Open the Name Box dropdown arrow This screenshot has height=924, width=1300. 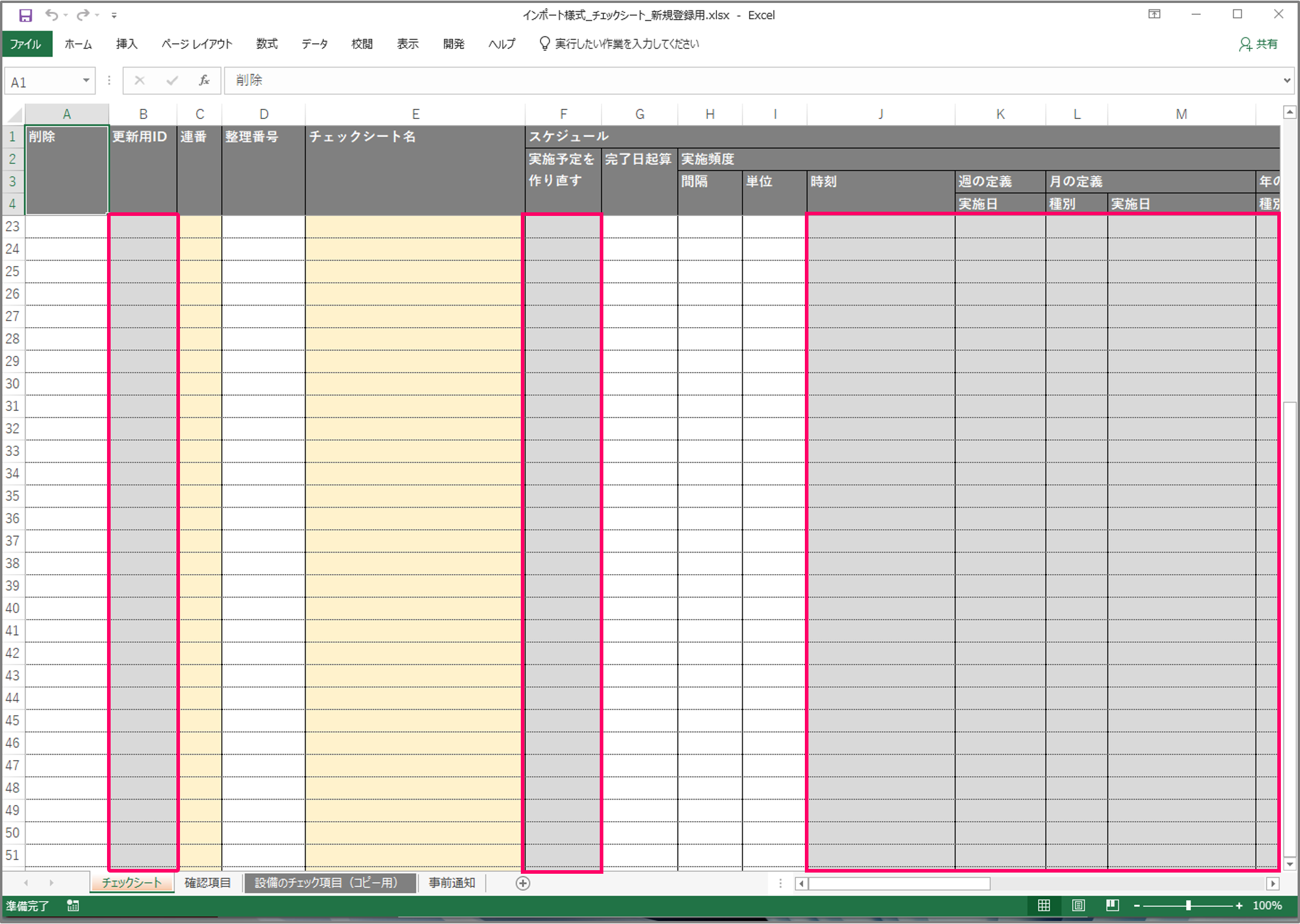pyautogui.click(x=86, y=81)
